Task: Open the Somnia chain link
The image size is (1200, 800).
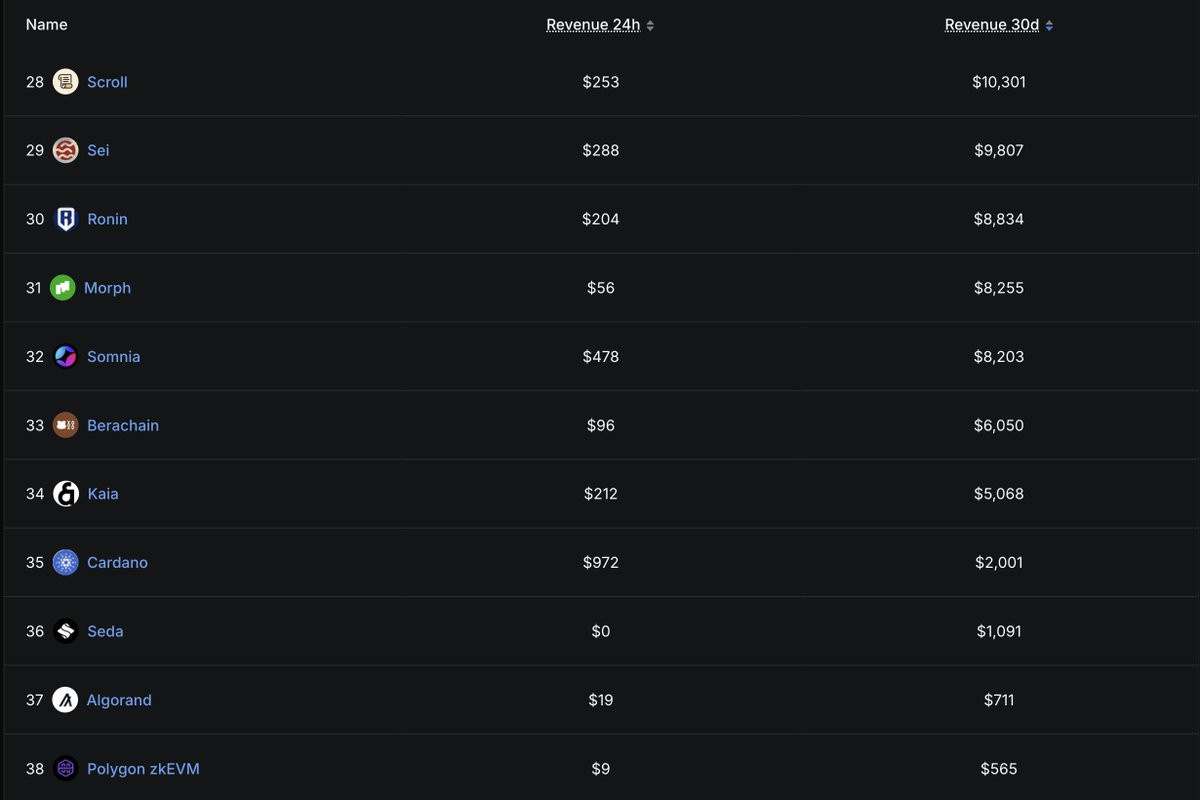Action: (113, 357)
